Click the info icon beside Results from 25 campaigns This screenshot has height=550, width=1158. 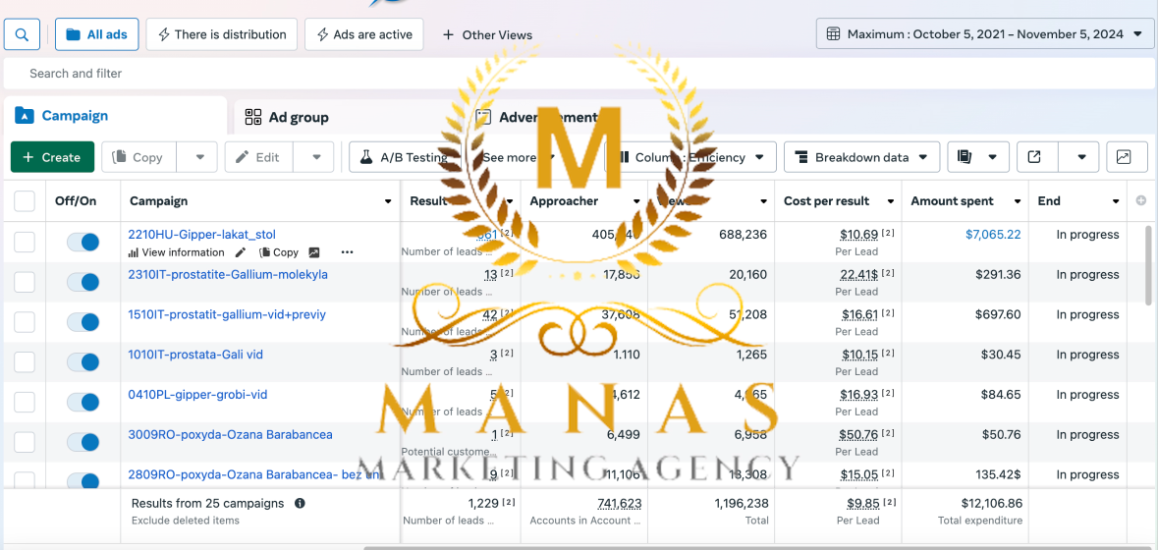300,503
